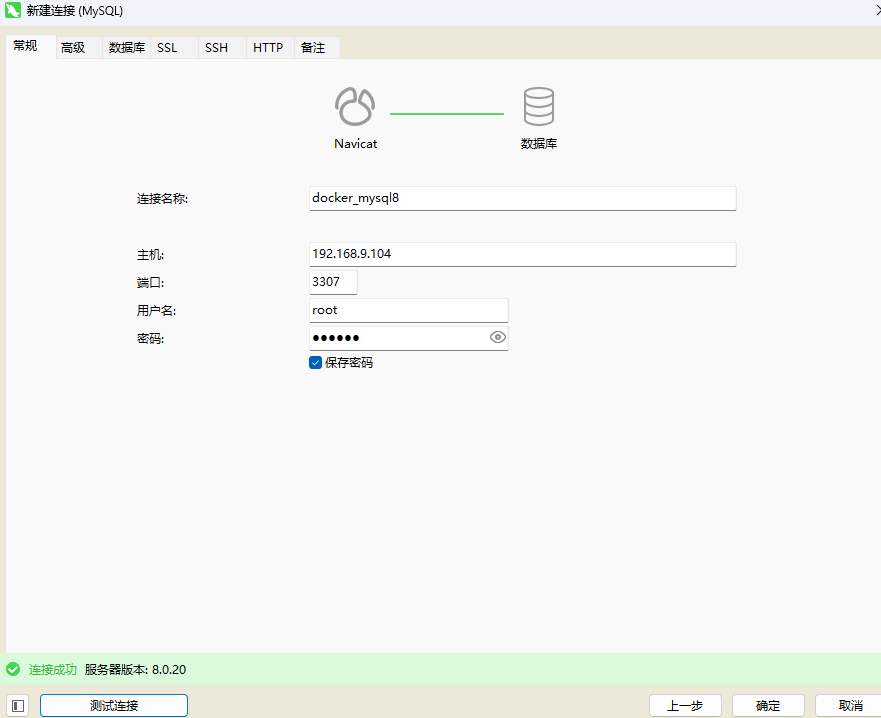This screenshot has height=718, width=881.
Task: Toggle the 保存密码 checkbox
Action: (x=315, y=362)
